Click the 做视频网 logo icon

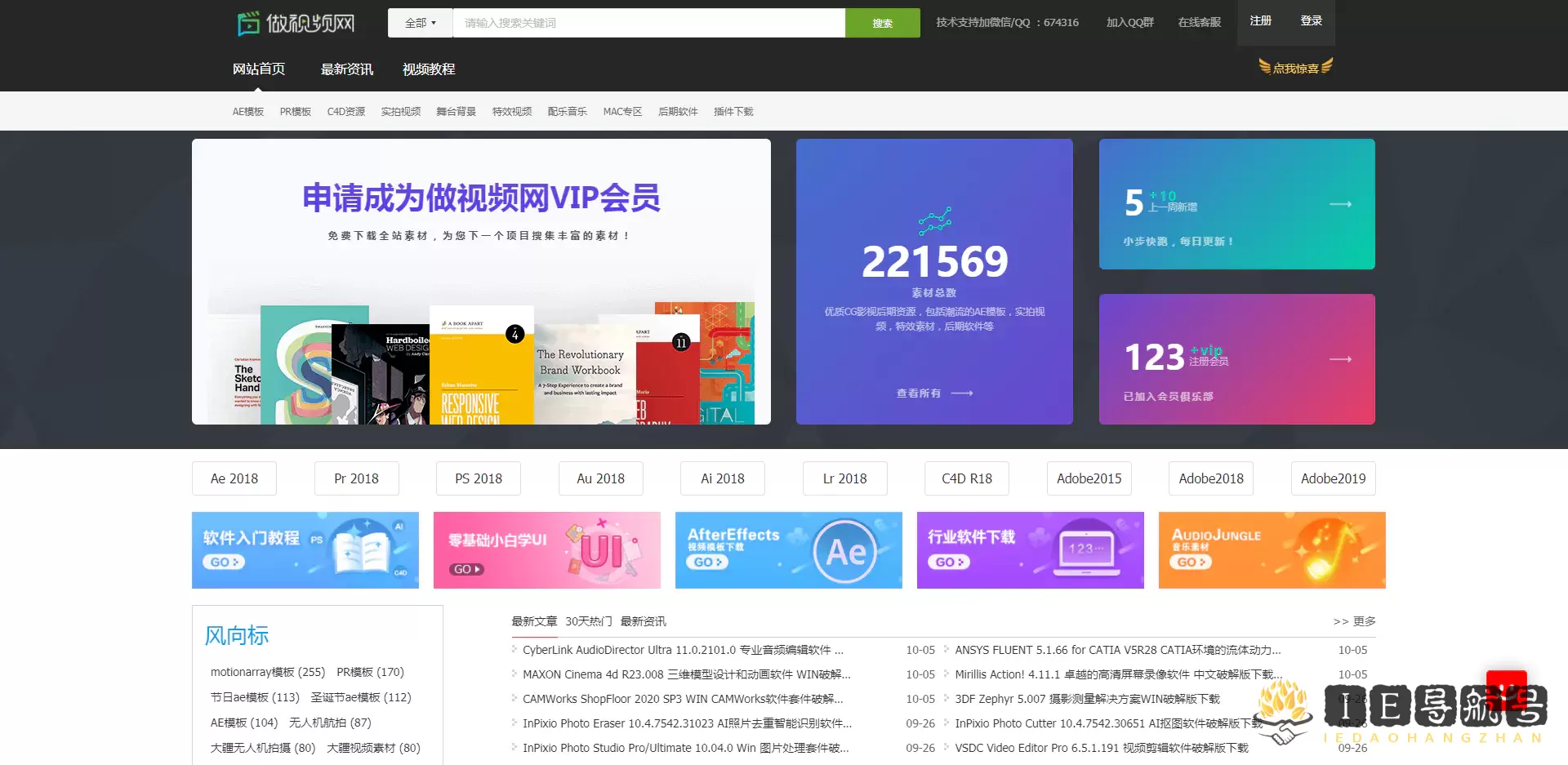coord(247,23)
